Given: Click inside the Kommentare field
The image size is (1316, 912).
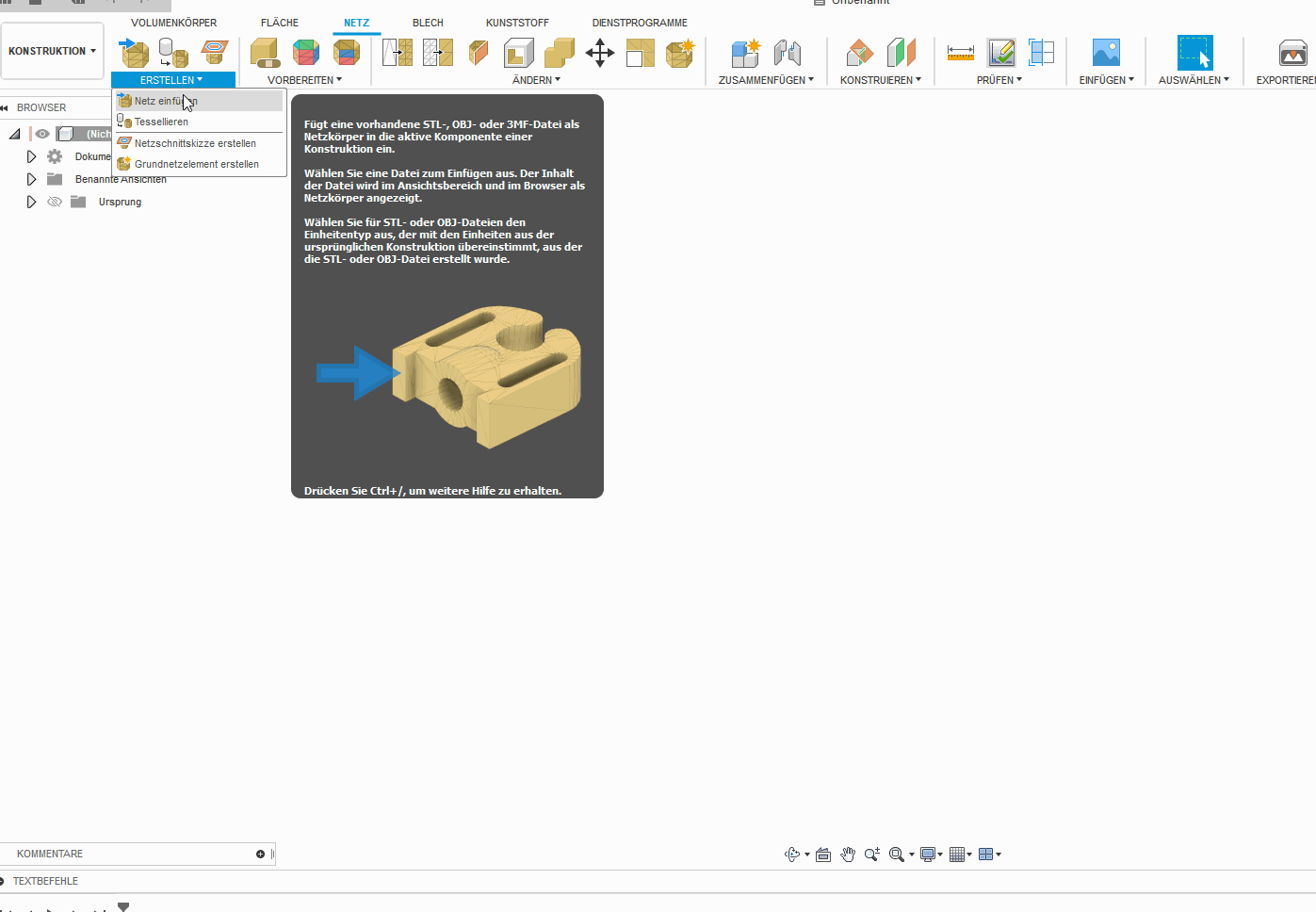Looking at the screenshot, I should 132,854.
